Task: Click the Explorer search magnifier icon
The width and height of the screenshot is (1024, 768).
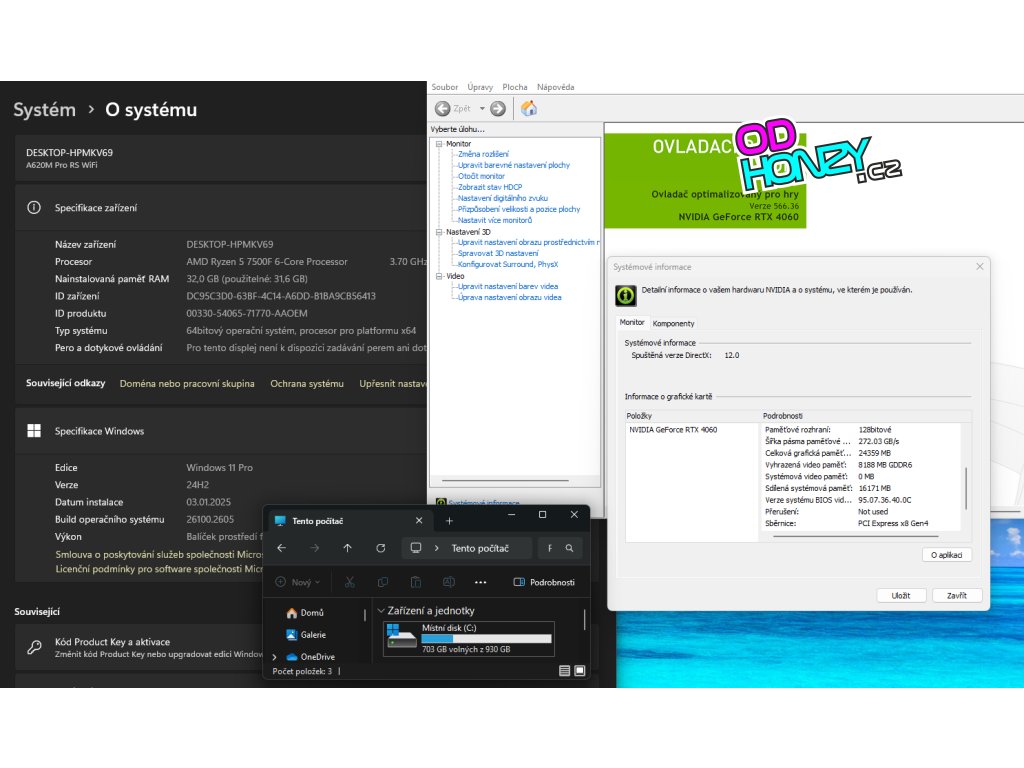Action: [569, 548]
